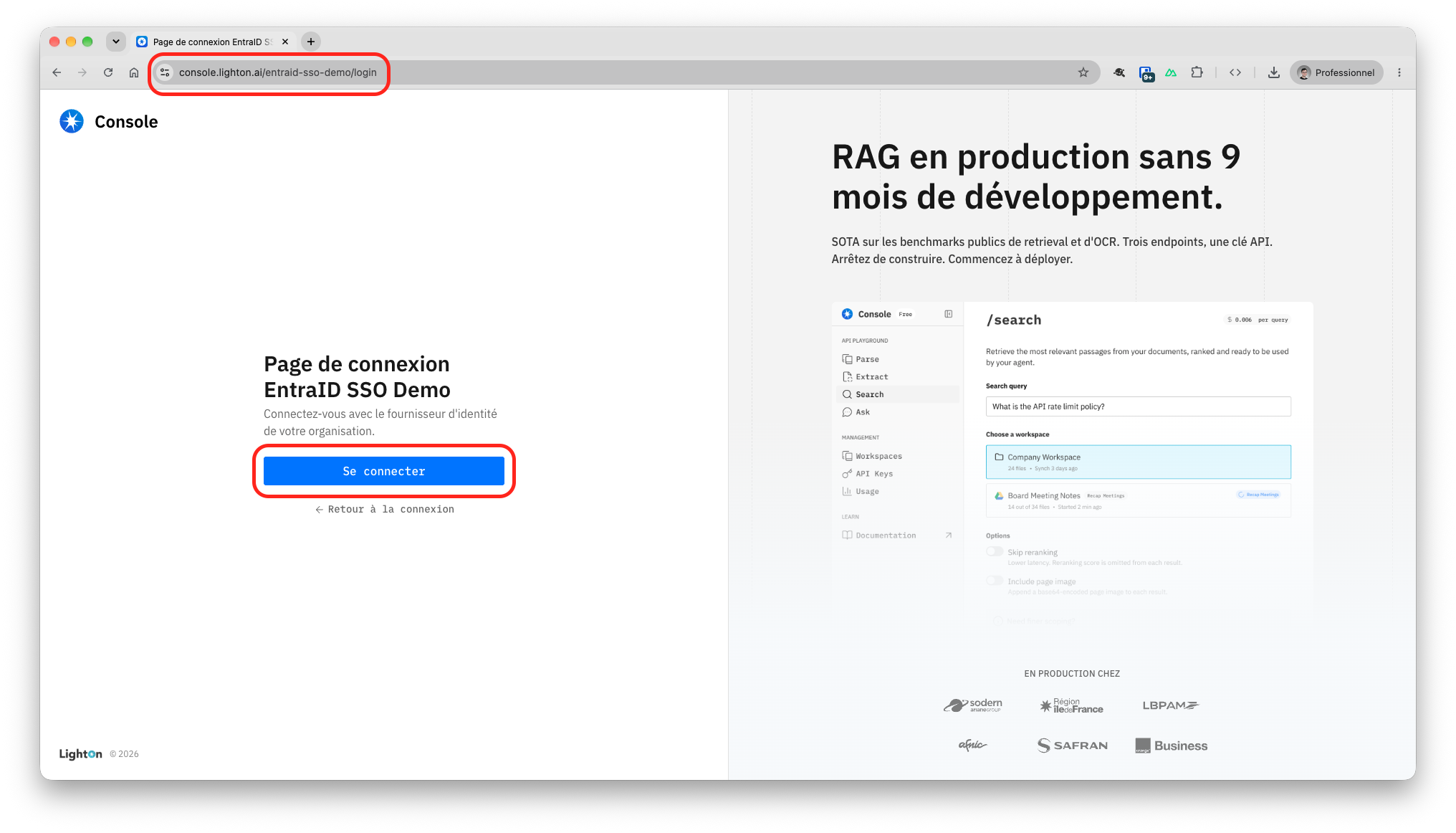The image size is (1456, 833).
Task: Click the © 2026 footer text
Action: coord(124,754)
